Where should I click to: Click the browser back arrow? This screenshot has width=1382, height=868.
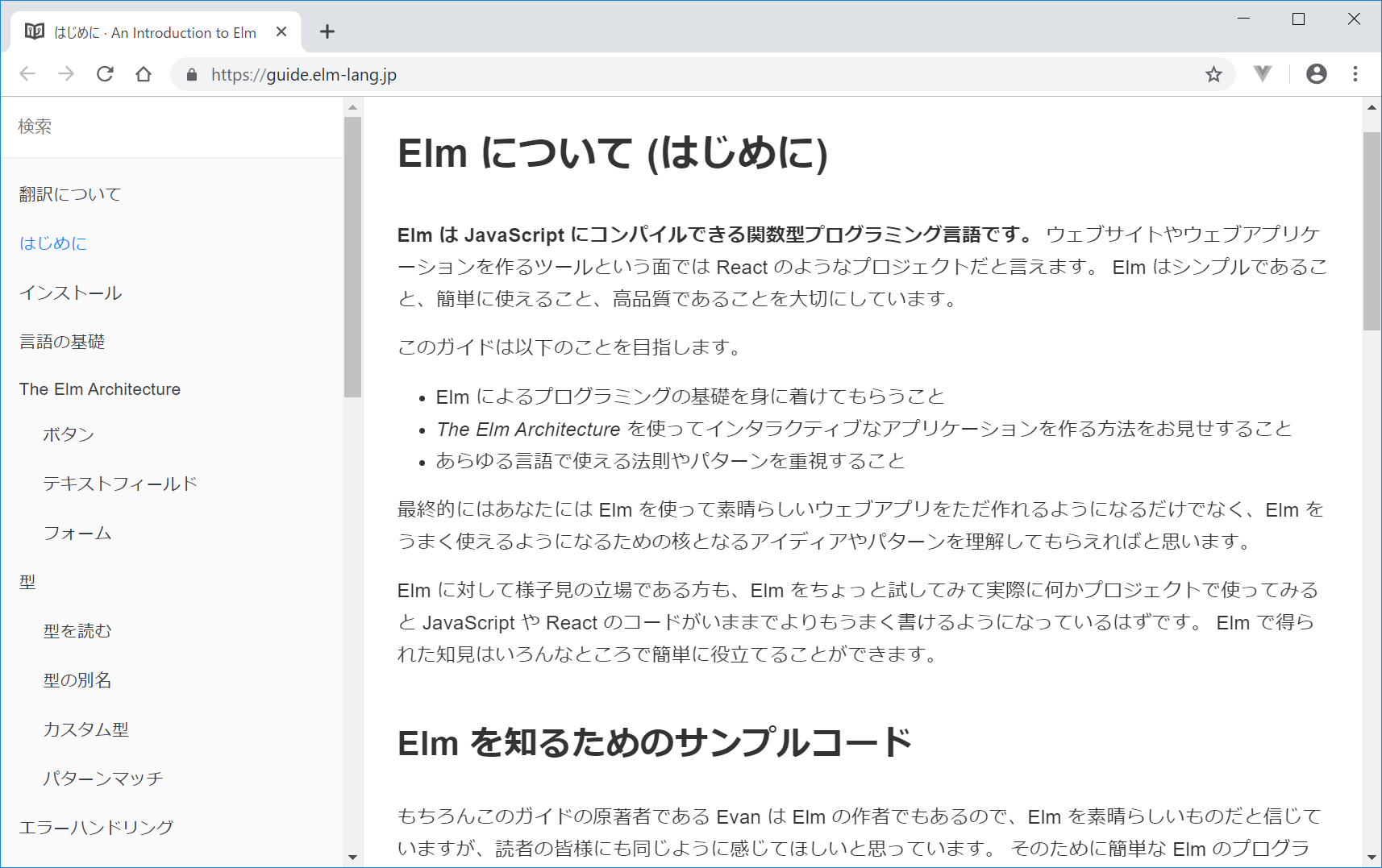tap(27, 74)
